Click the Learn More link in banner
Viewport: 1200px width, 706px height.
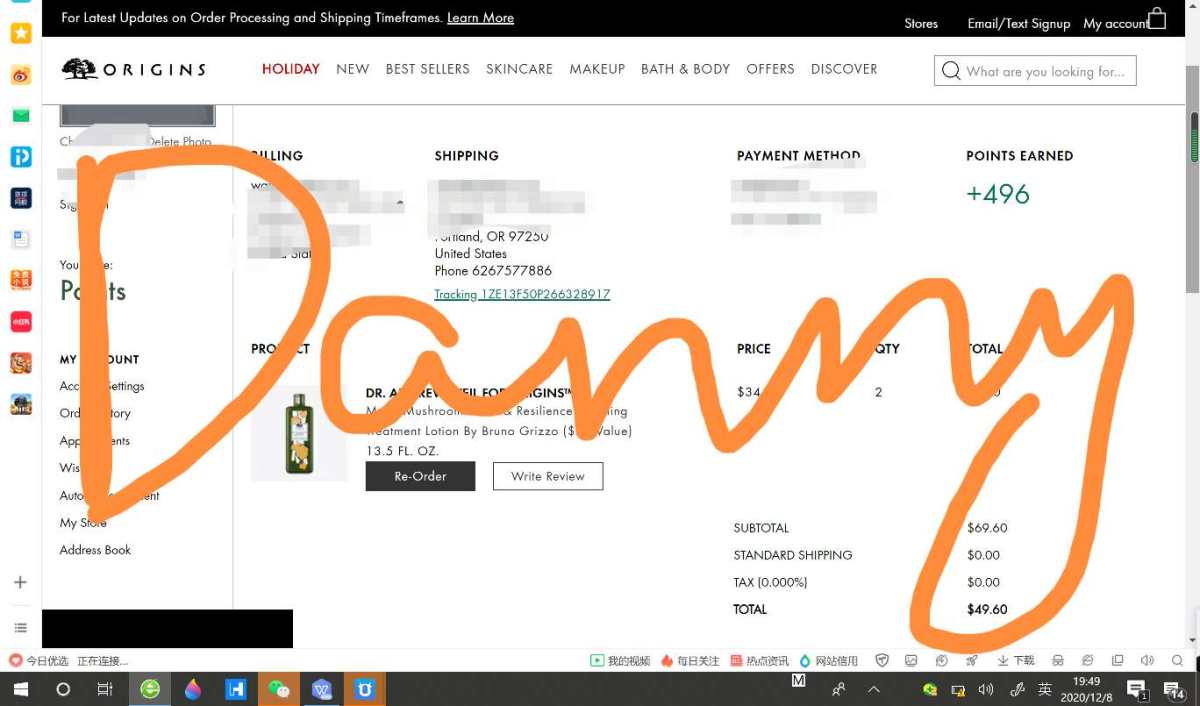coord(480,18)
